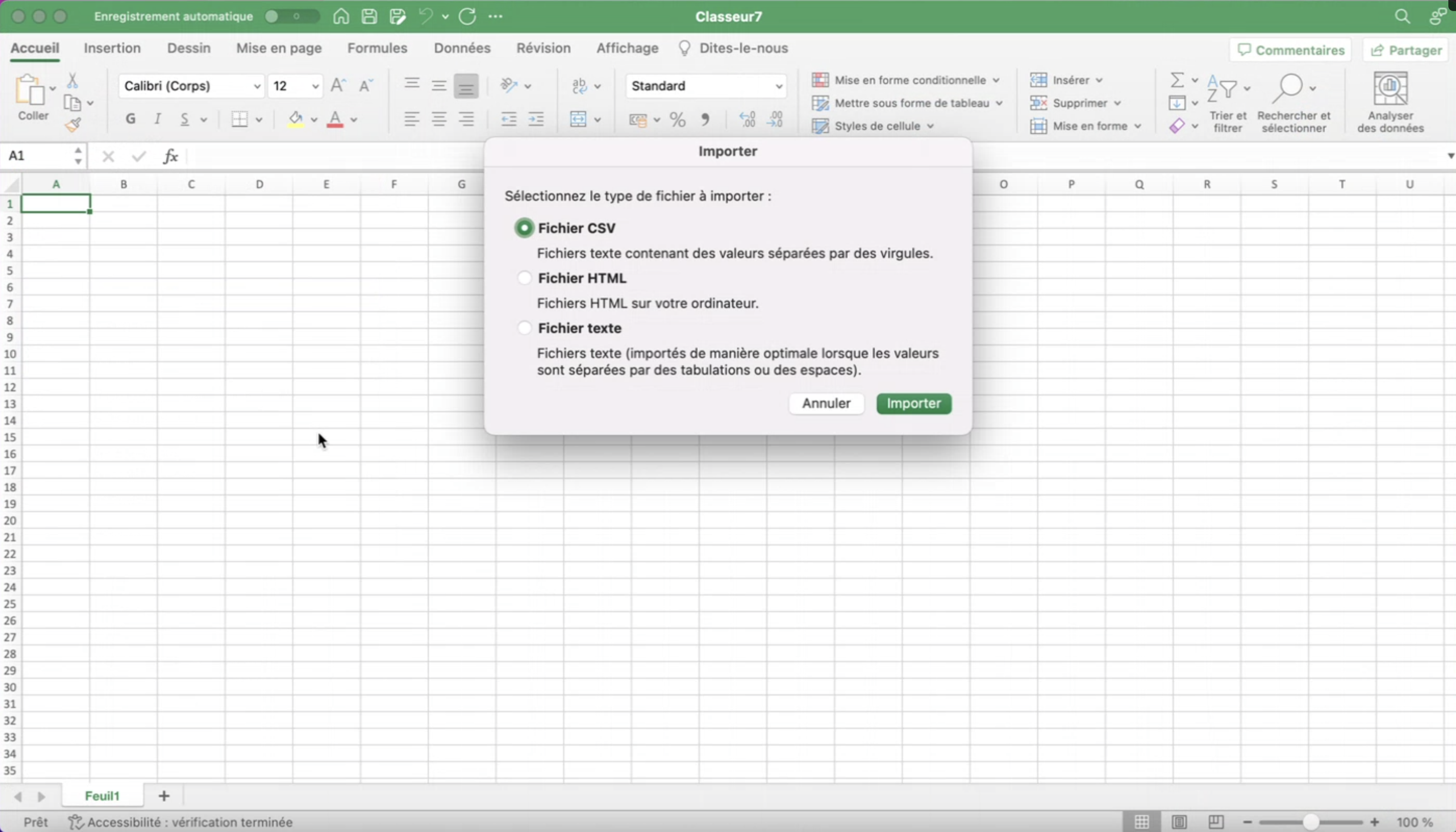Screen dimensions: 1456x832
Task: Click the Redo circular arrow icon
Action: click(x=467, y=16)
